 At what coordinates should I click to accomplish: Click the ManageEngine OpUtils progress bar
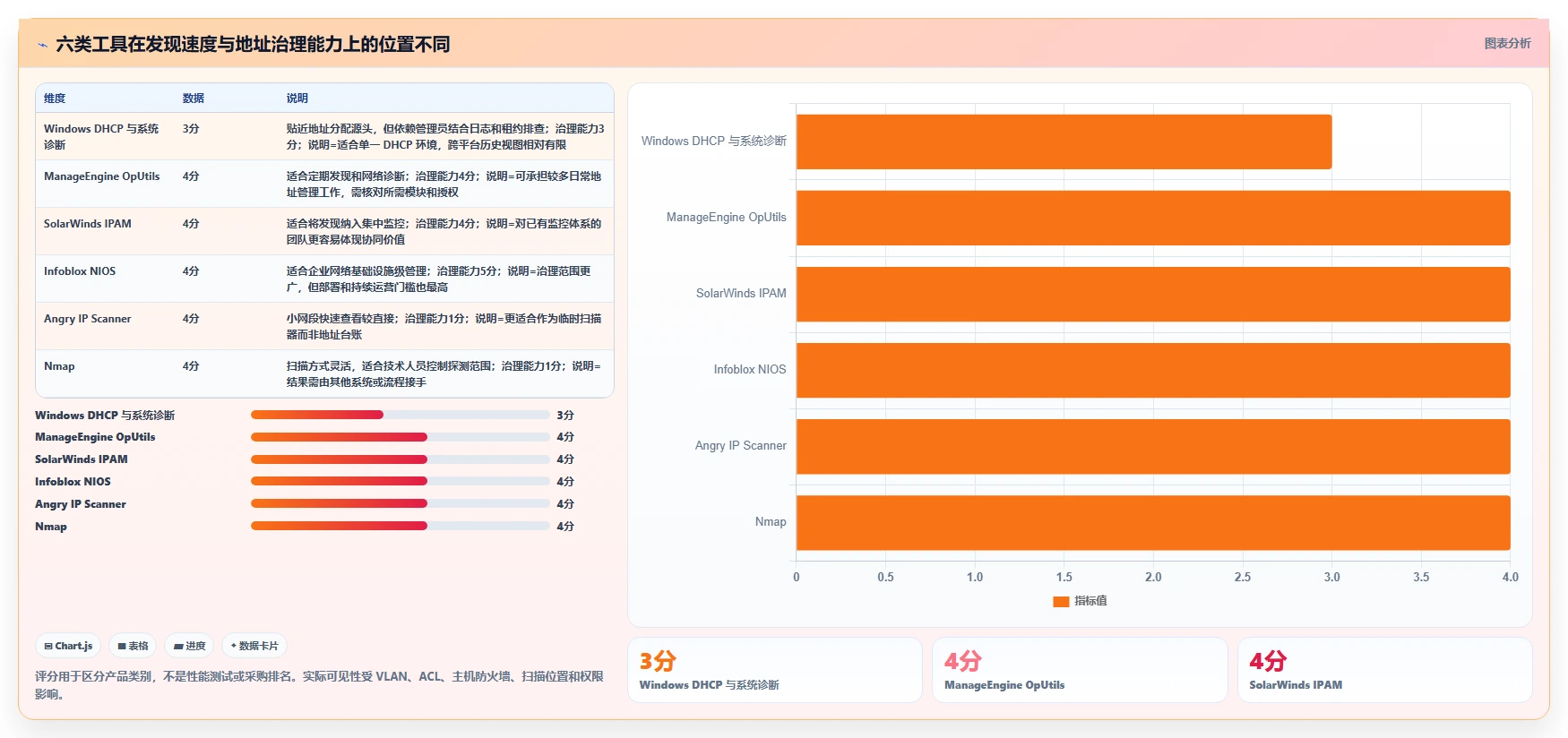pyautogui.click(x=400, y=437)
